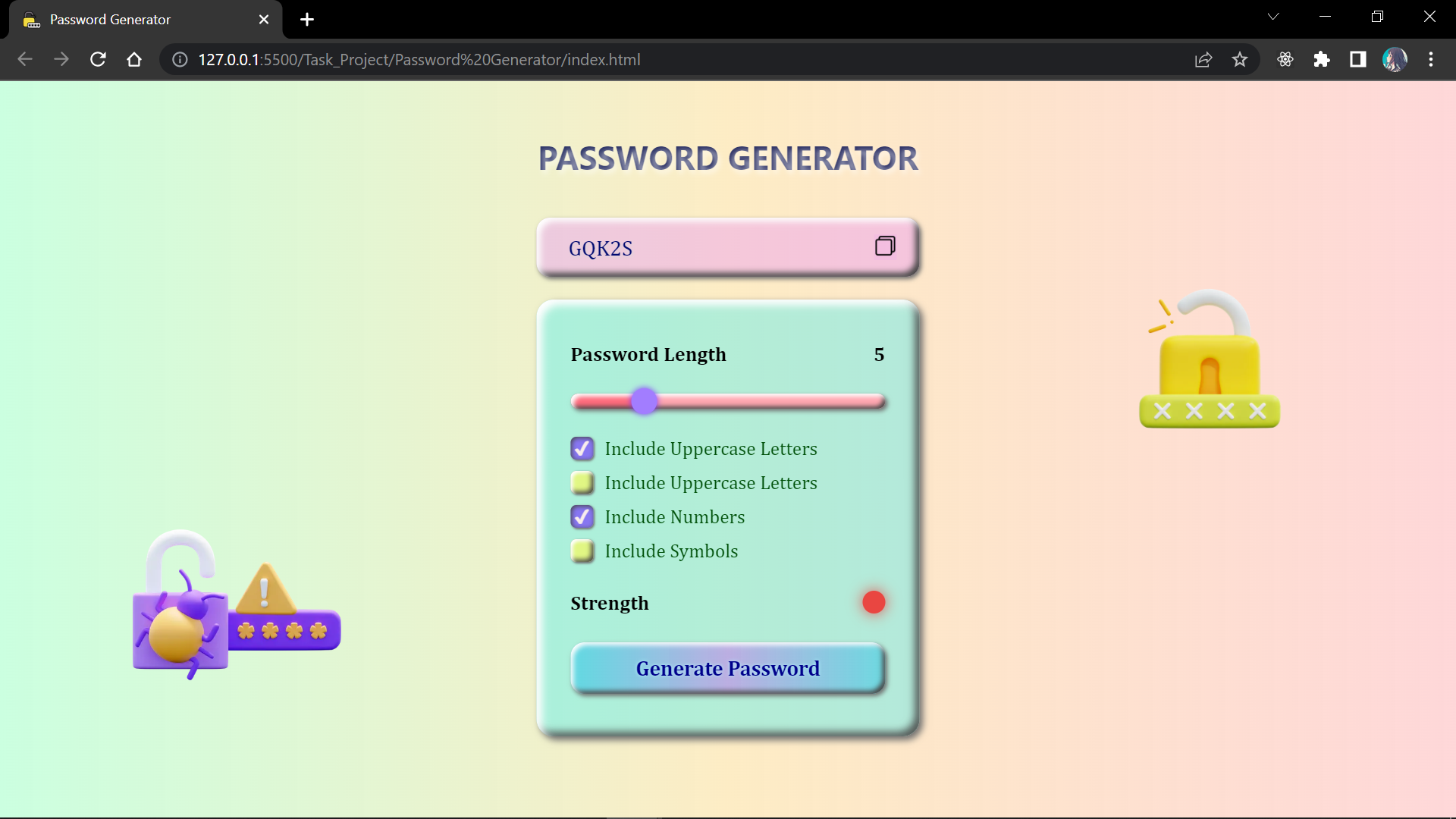This screenshot has height=819, width=1456.
Task: Click the red strength indicator dot
Action: click(874, 602)
